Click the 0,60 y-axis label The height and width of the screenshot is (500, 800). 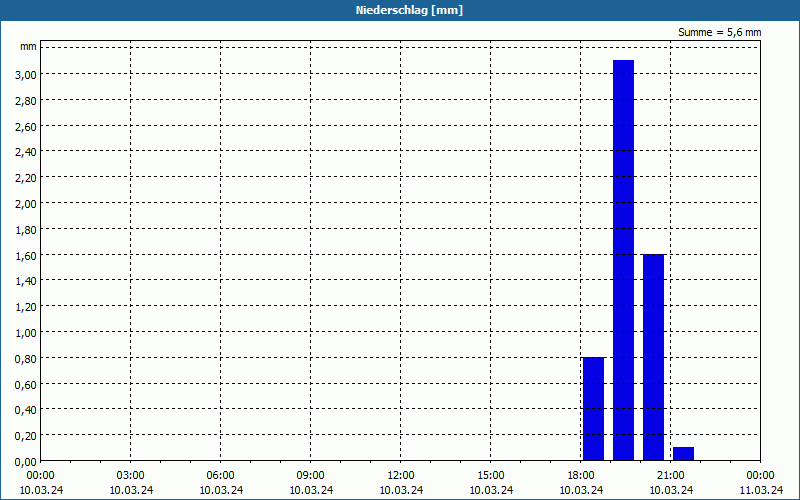click(26, 385)
